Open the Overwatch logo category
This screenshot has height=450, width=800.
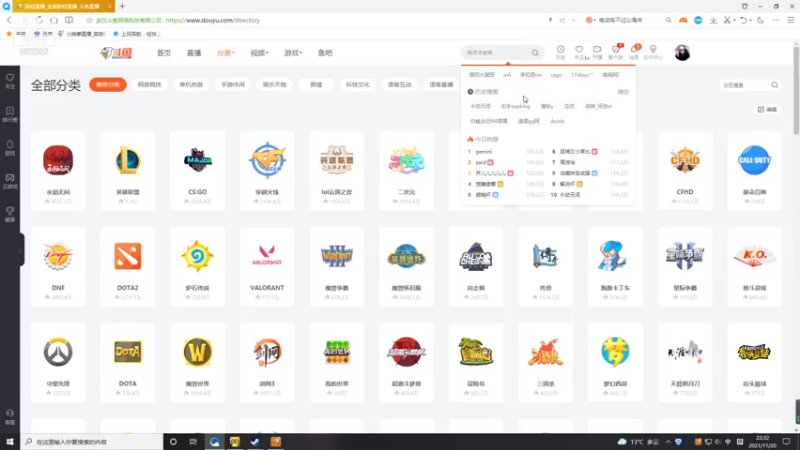pyautogui.click(x=58, y=352)
